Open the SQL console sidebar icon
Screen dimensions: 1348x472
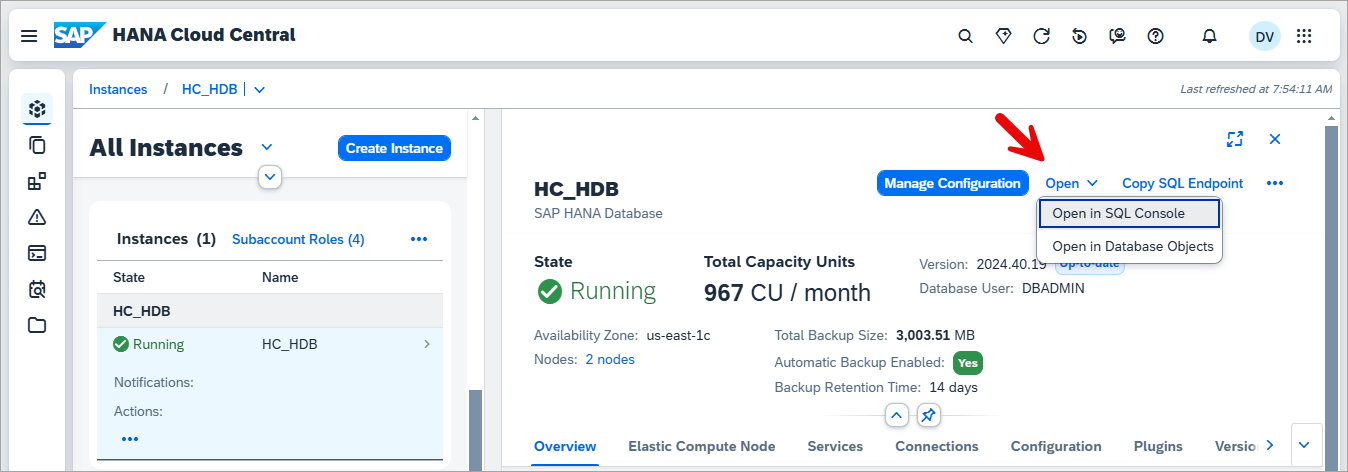click(37, 253)
